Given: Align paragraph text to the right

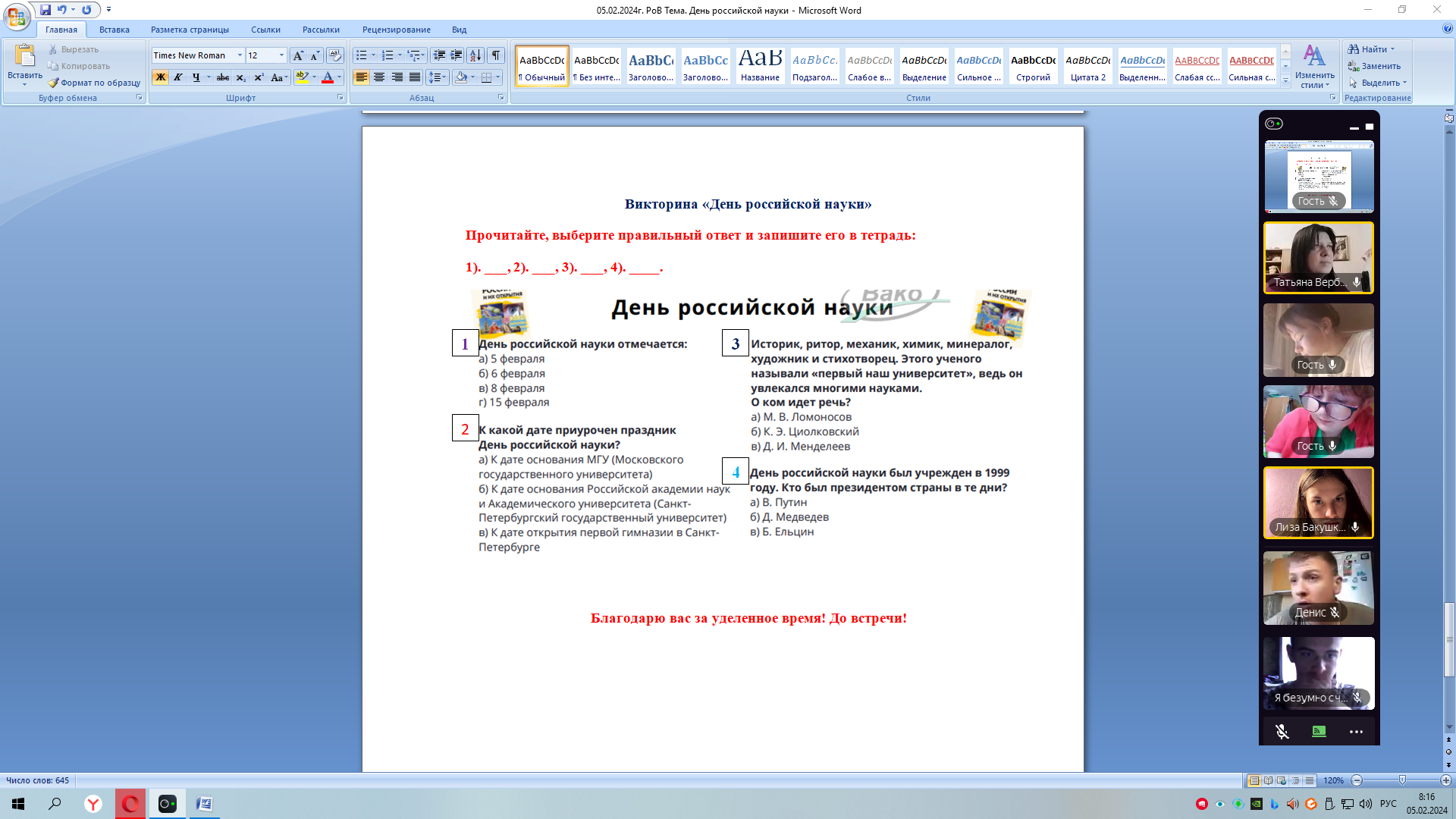Looking at the screenshot, I should [397, 77].
